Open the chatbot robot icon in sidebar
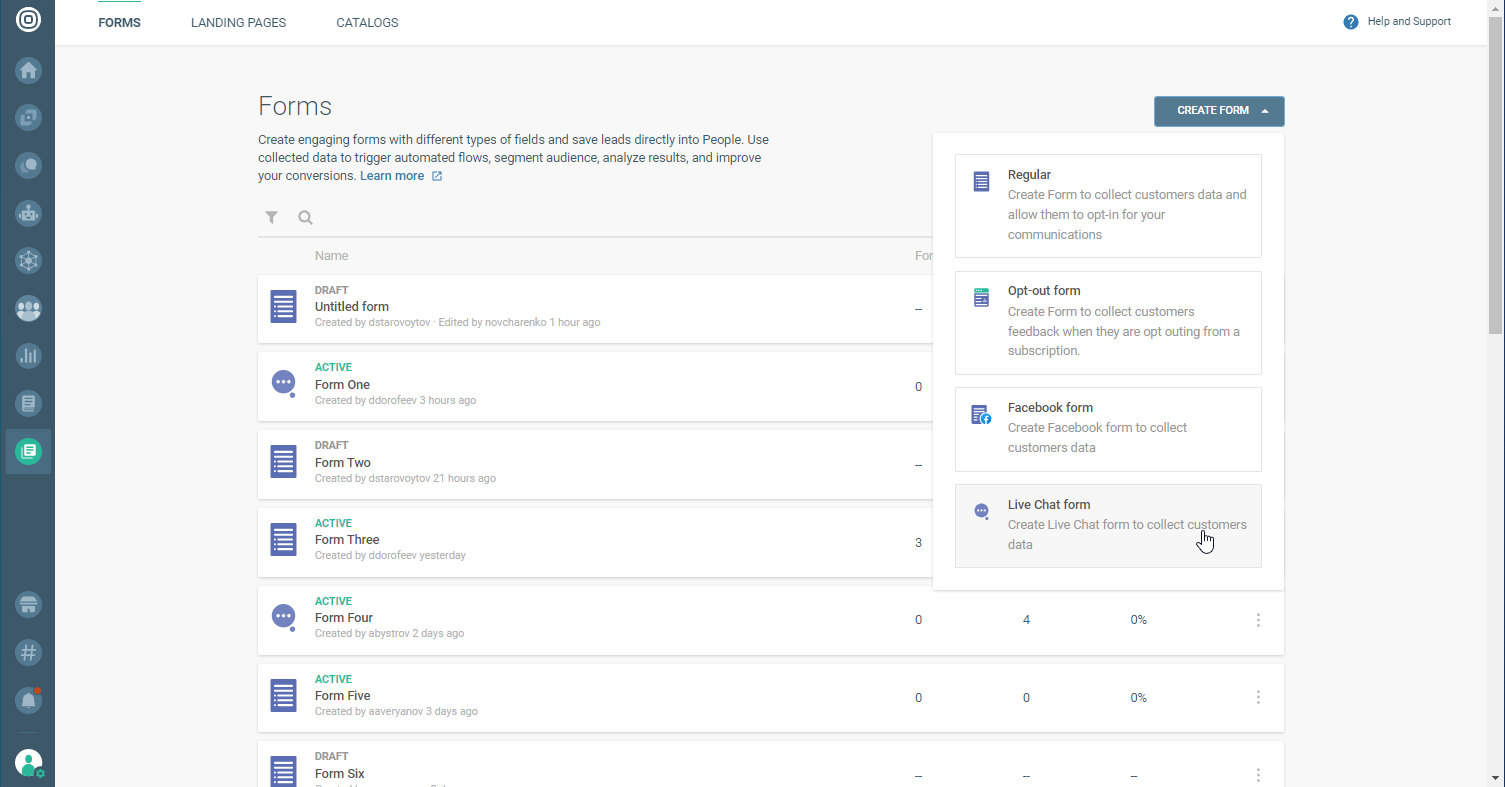Screen dimensions: 1505x787 28,213
